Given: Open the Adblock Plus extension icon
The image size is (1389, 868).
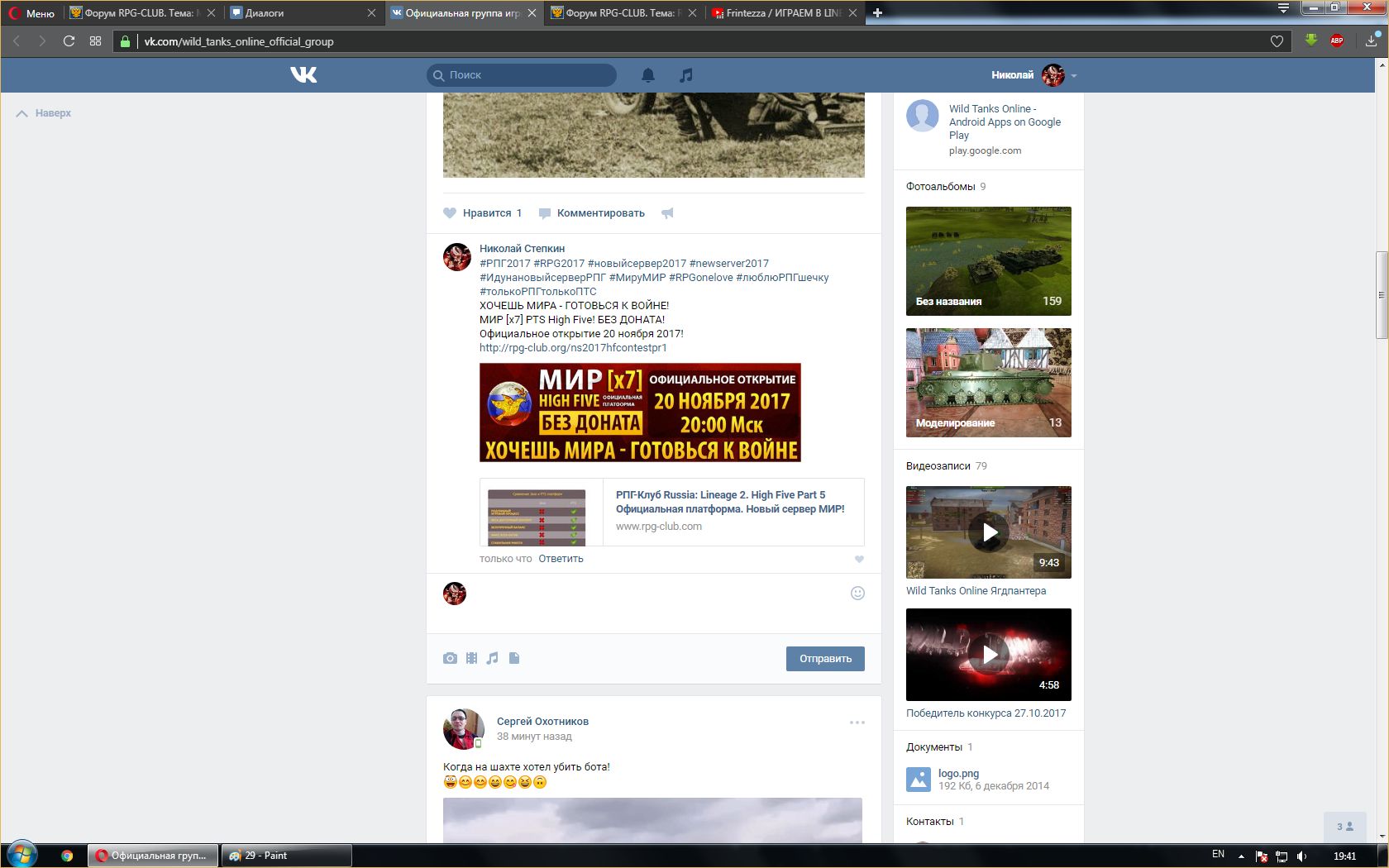Looking at the screenshot, I should 1337,41.
